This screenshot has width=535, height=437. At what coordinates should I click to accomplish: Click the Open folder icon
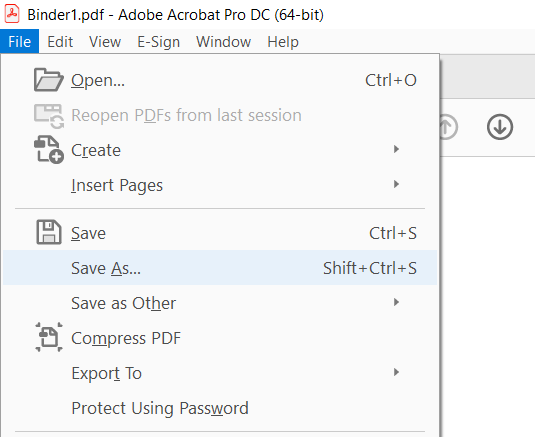48,80
